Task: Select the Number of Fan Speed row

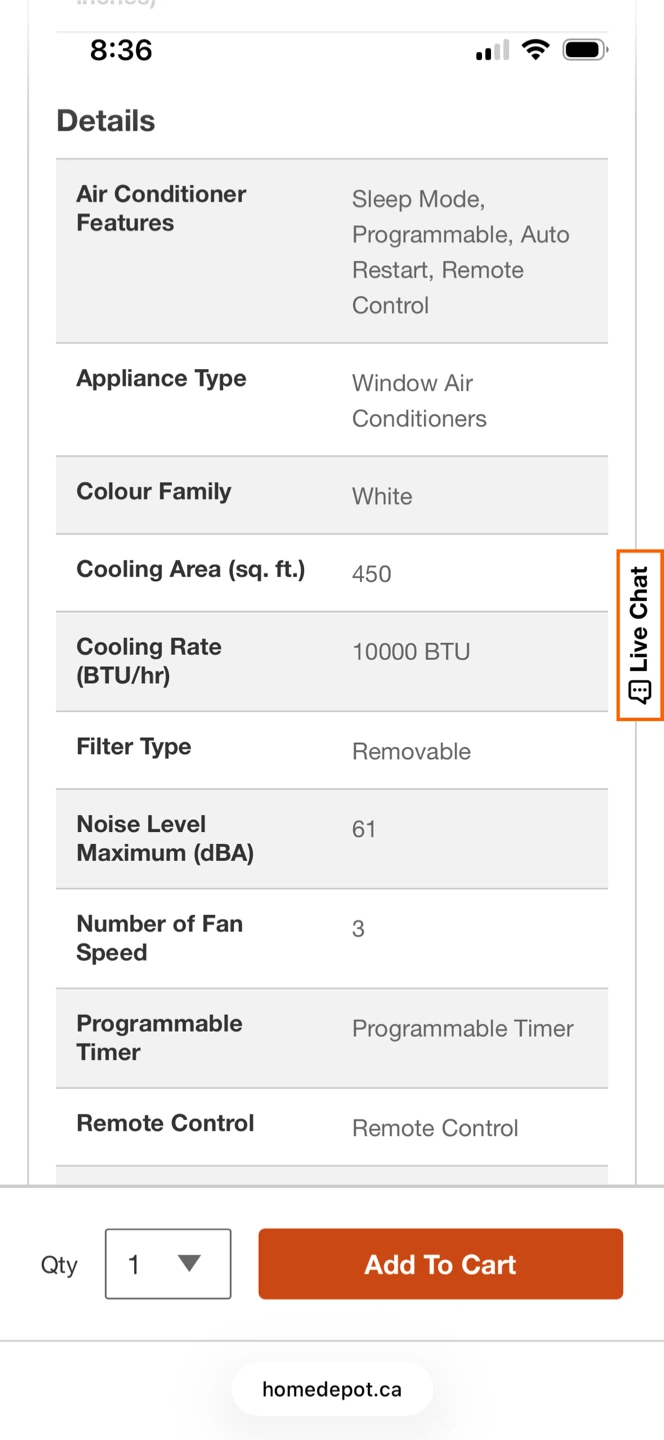Action: pyautogui.click(x=332, y=939)
